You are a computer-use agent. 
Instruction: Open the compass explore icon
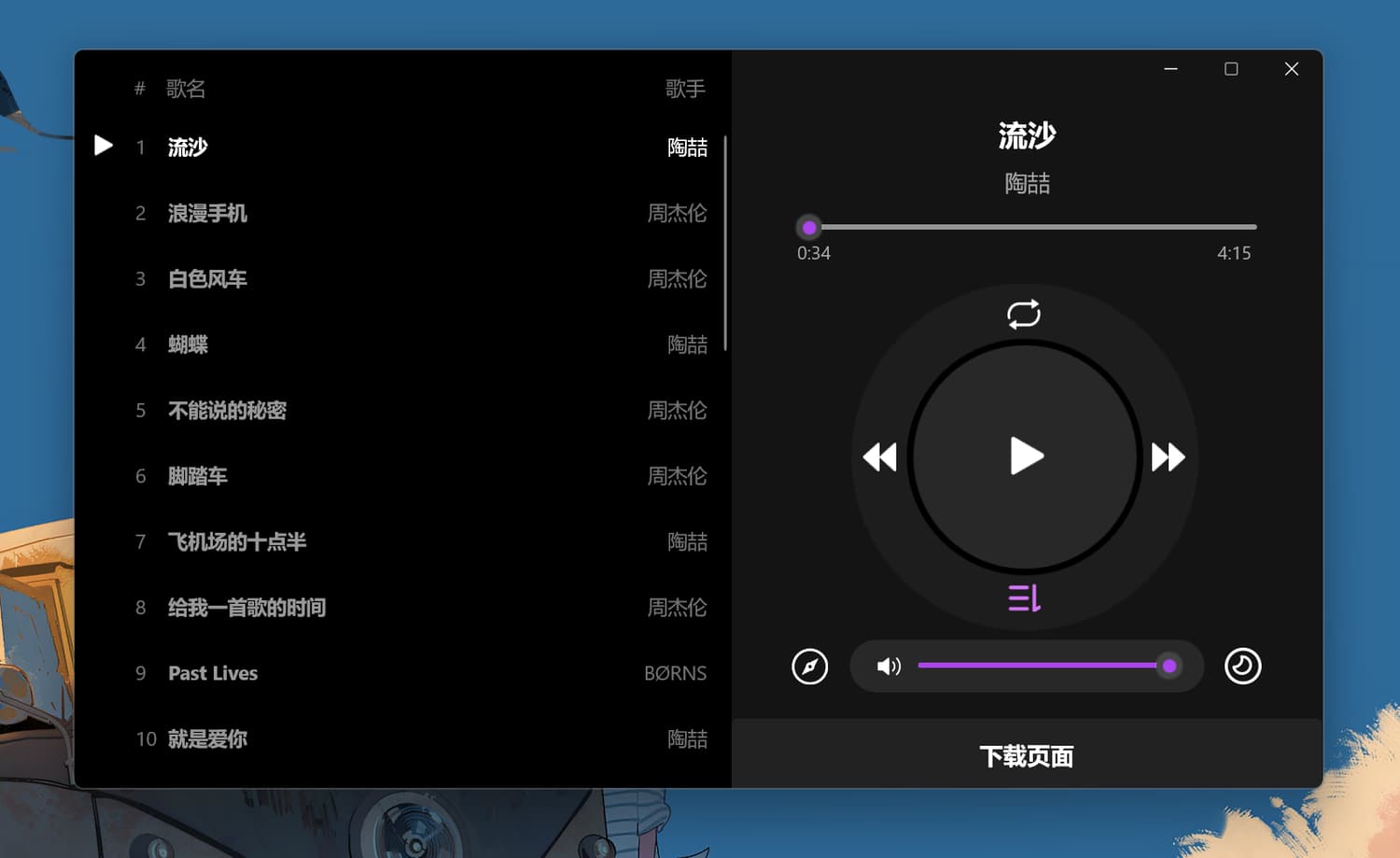tap(809, 667)
